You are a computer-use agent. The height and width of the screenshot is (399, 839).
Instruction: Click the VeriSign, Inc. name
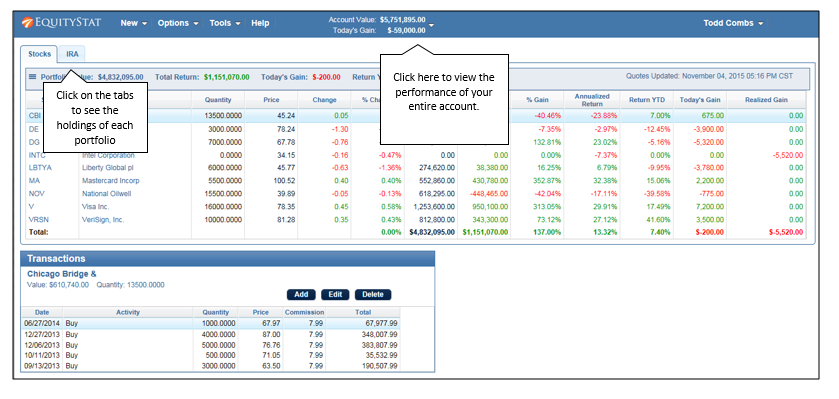[103, 219]
